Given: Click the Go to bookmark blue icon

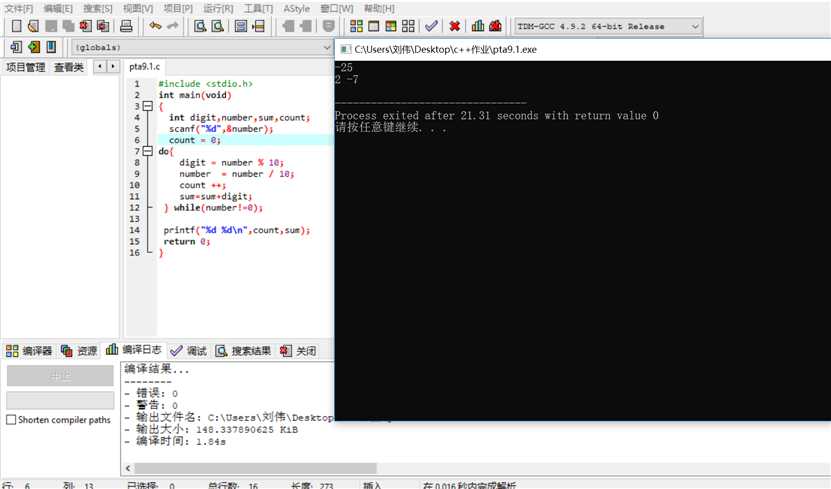Looking at the screenshot, I should tap(51, 47).
